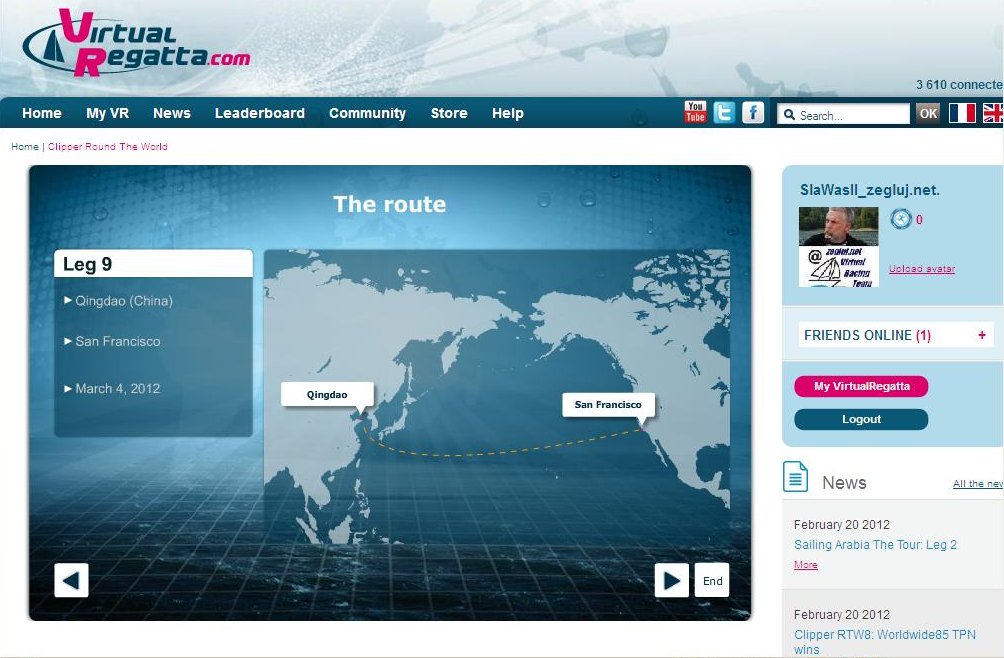Viewport: 1004px width, 658px height.
Task: Open the Community menu item
Action: [367, 113]
